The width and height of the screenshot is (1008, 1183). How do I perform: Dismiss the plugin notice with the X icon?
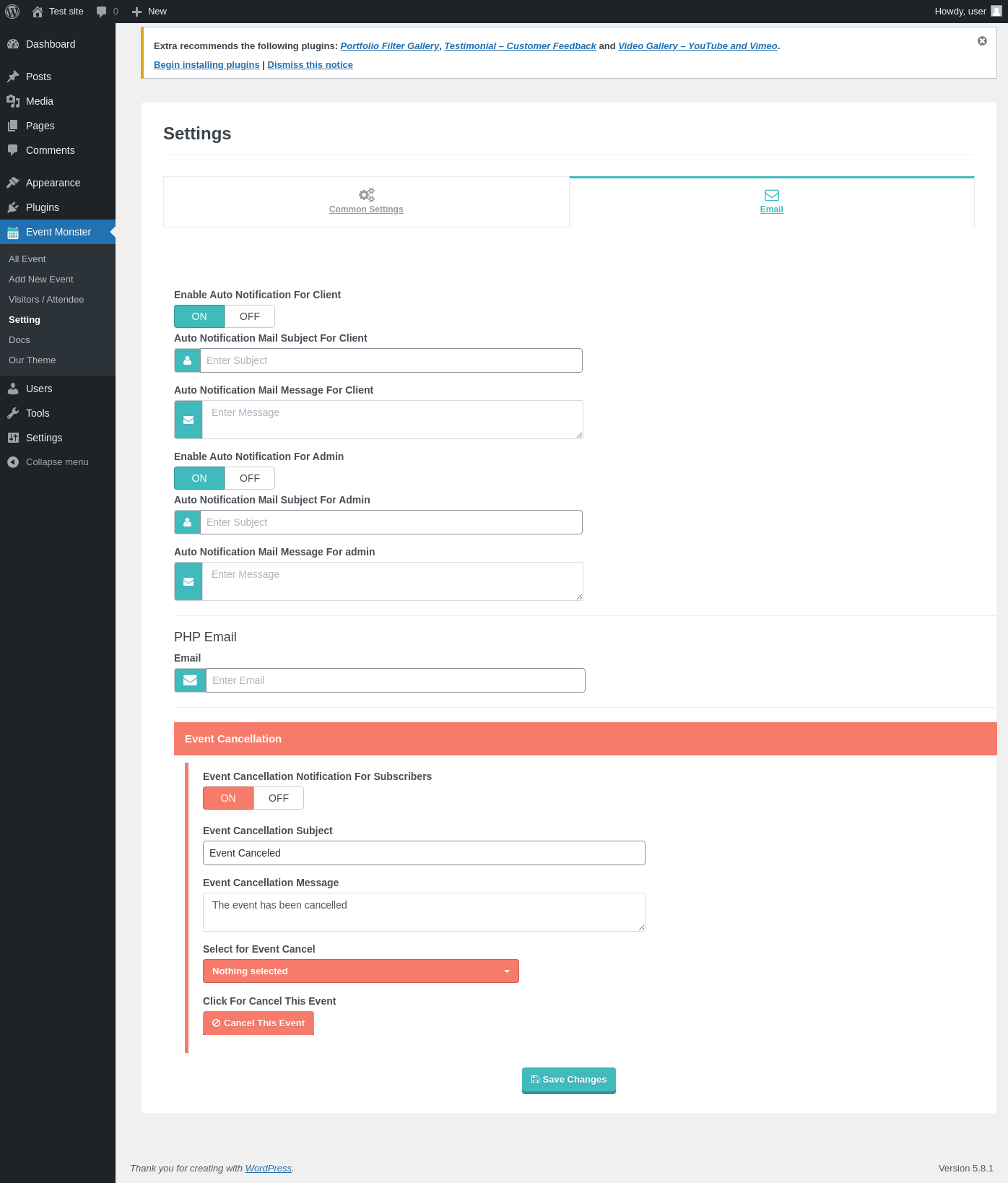(982, 41)
